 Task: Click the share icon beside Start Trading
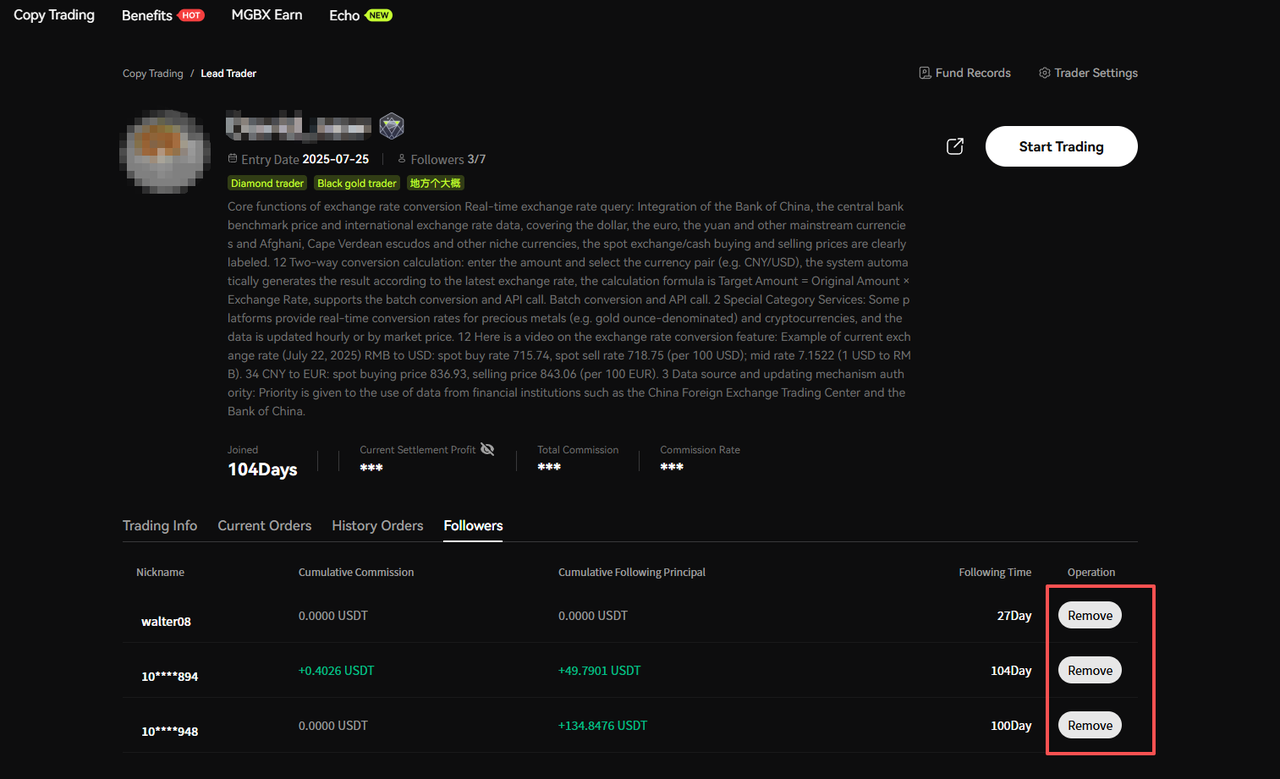coord(955,147)
